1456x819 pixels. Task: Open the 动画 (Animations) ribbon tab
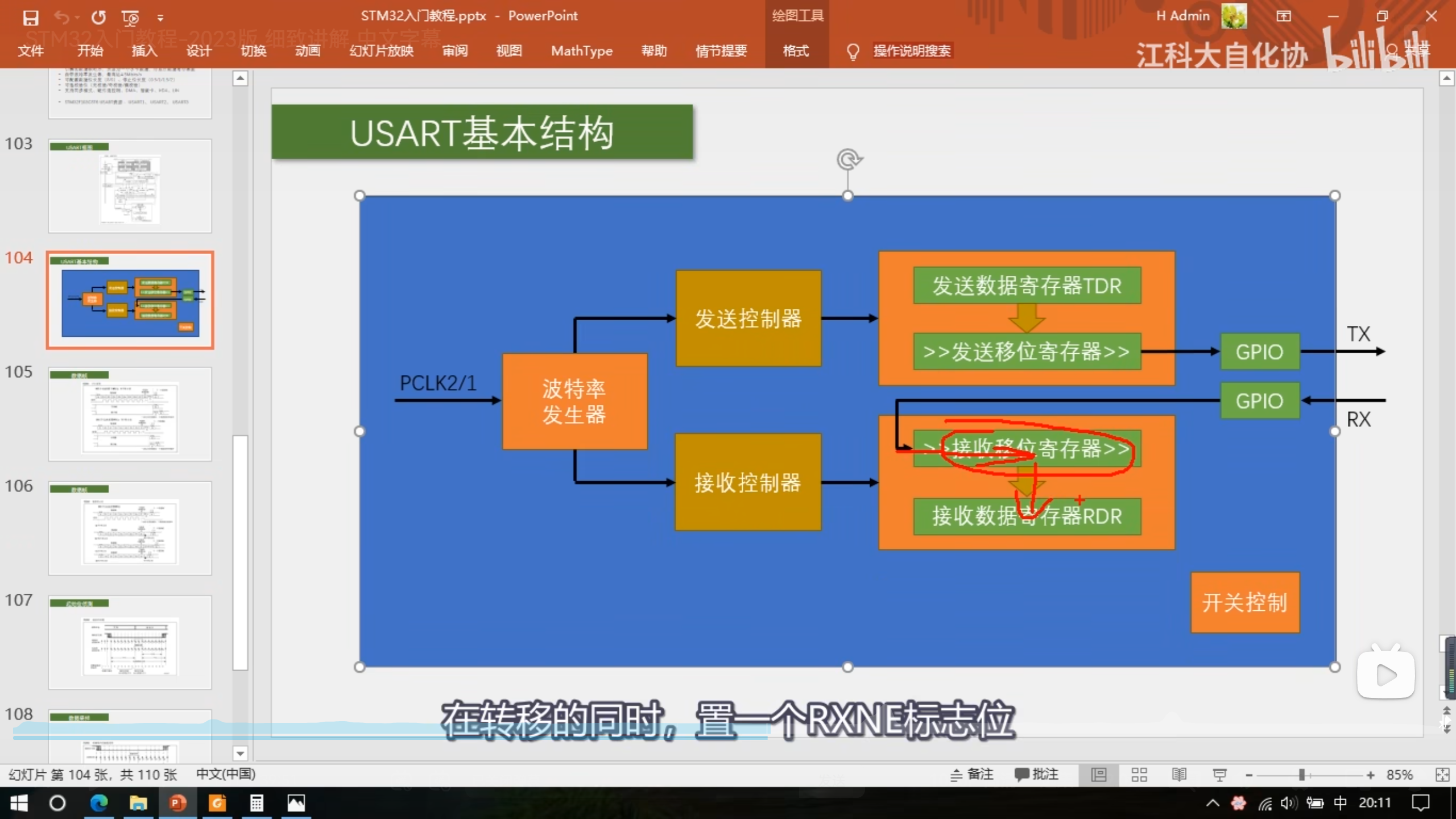point(308,51)
